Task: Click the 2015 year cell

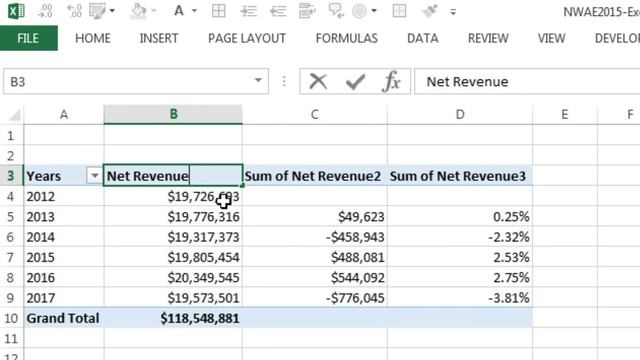Action: pos(64,258)
